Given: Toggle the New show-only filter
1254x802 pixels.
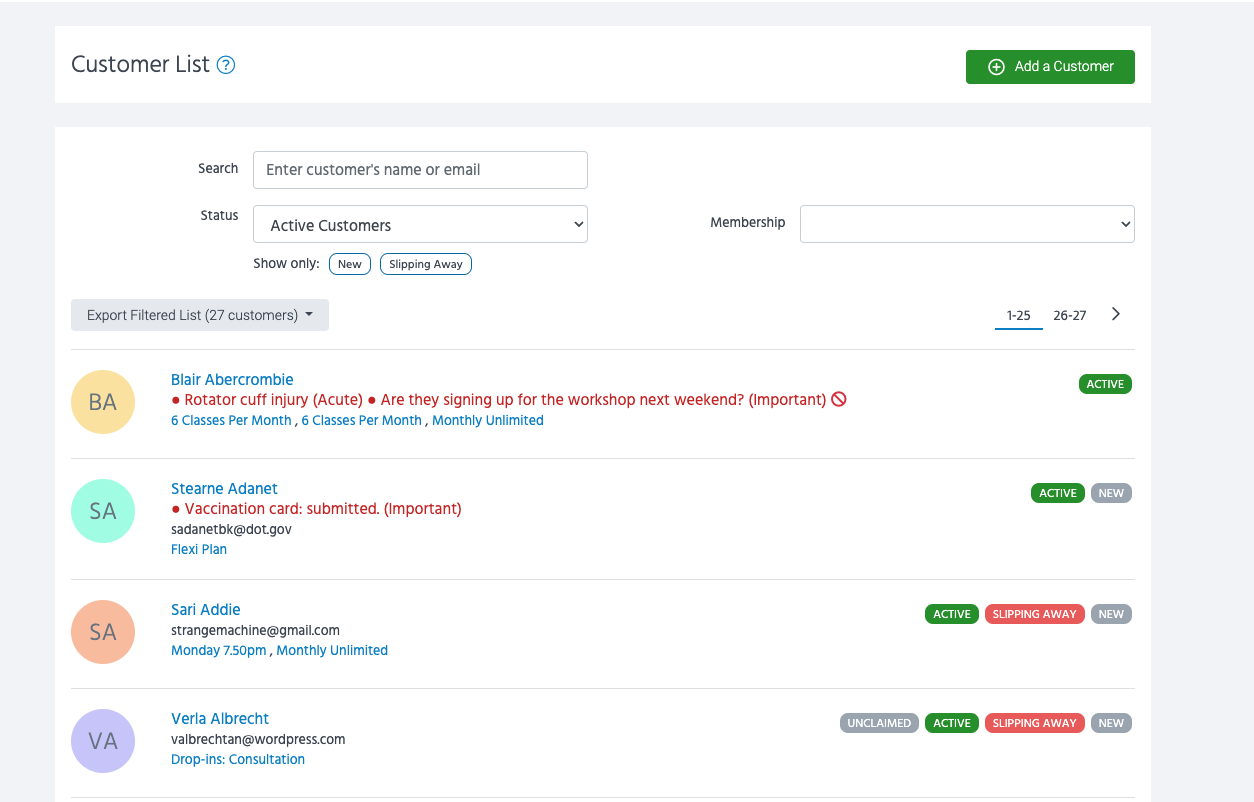Looking at the screenshot, I should [350, 264].
